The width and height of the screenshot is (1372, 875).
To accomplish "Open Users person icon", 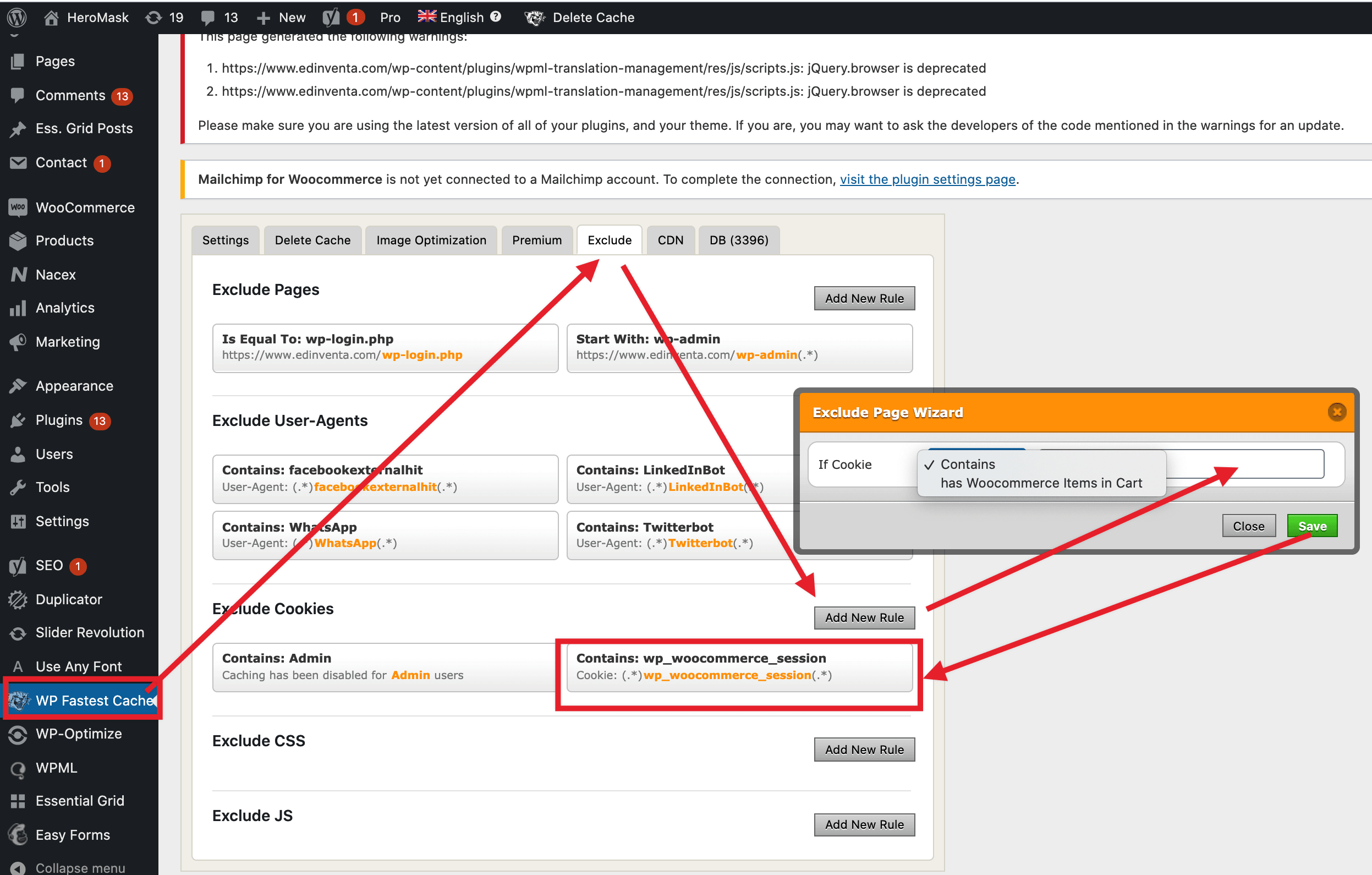I will point(18,455).
